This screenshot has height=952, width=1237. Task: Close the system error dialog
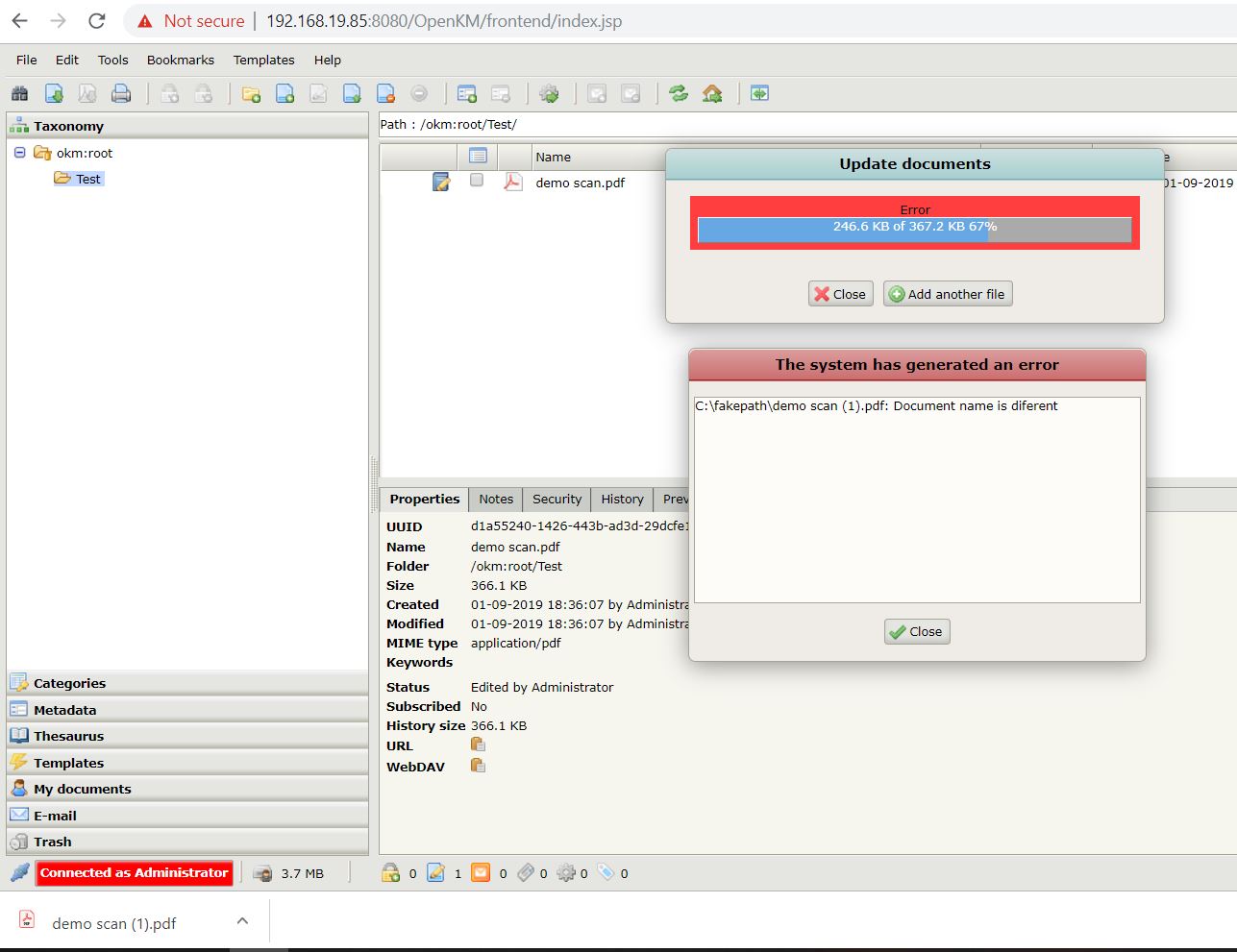(917, 631)
